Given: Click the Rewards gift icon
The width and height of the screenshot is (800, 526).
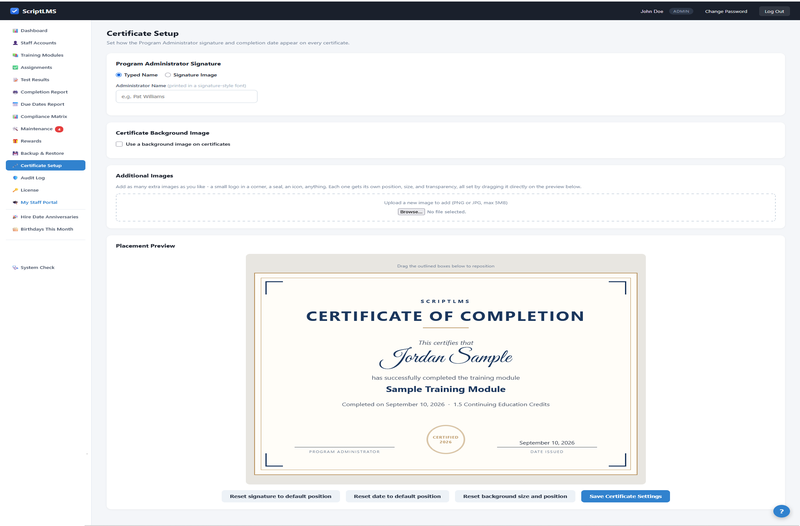Looking at the screenshot, I should [x=15, y=141].
